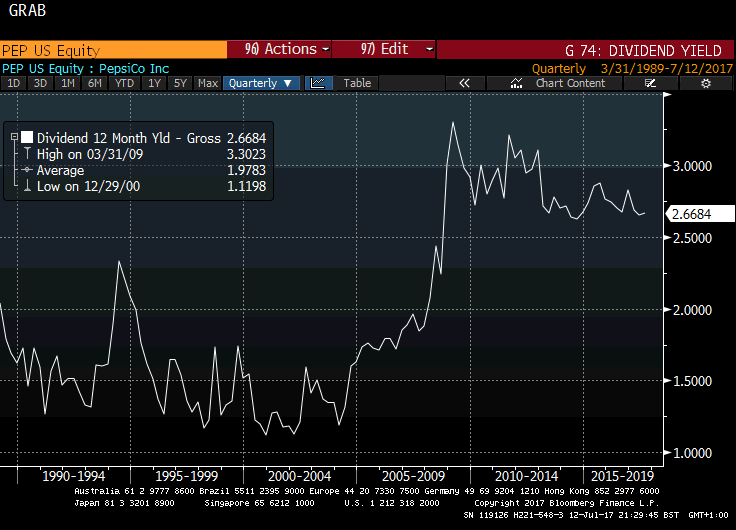Click the Low marker icon in legend

(27, 187)
